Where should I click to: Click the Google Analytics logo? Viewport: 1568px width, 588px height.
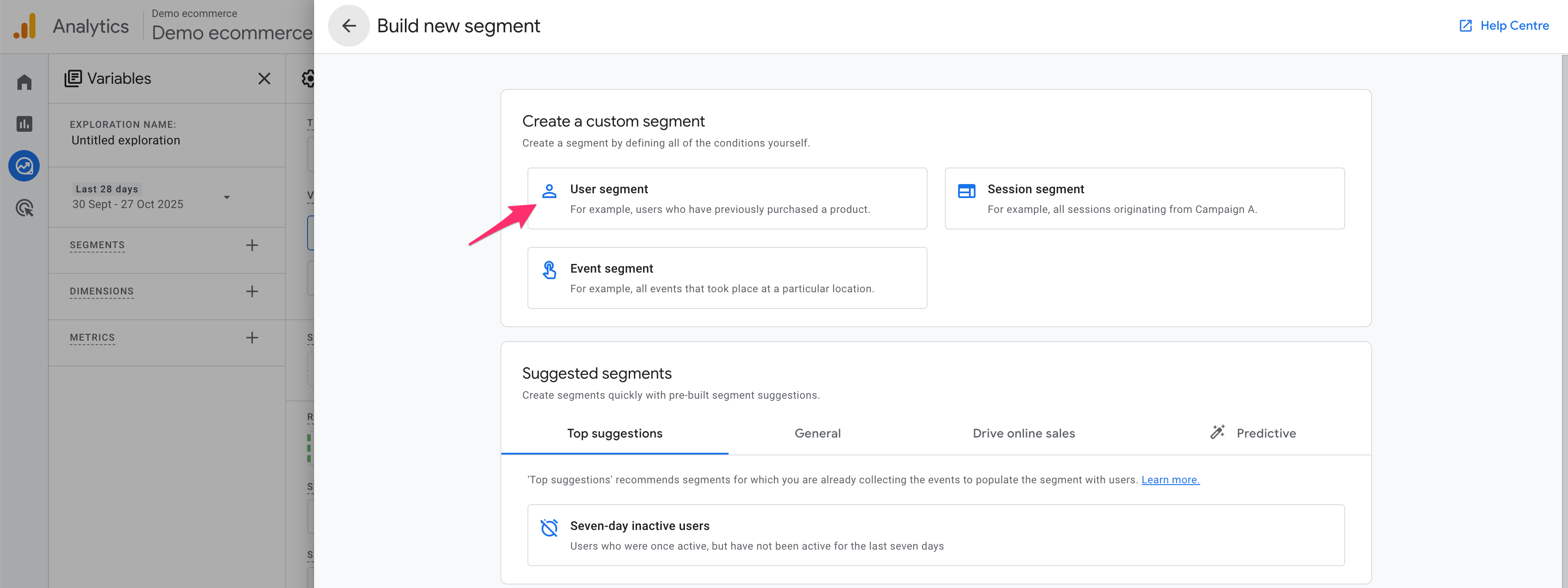(x=25, y=26)
